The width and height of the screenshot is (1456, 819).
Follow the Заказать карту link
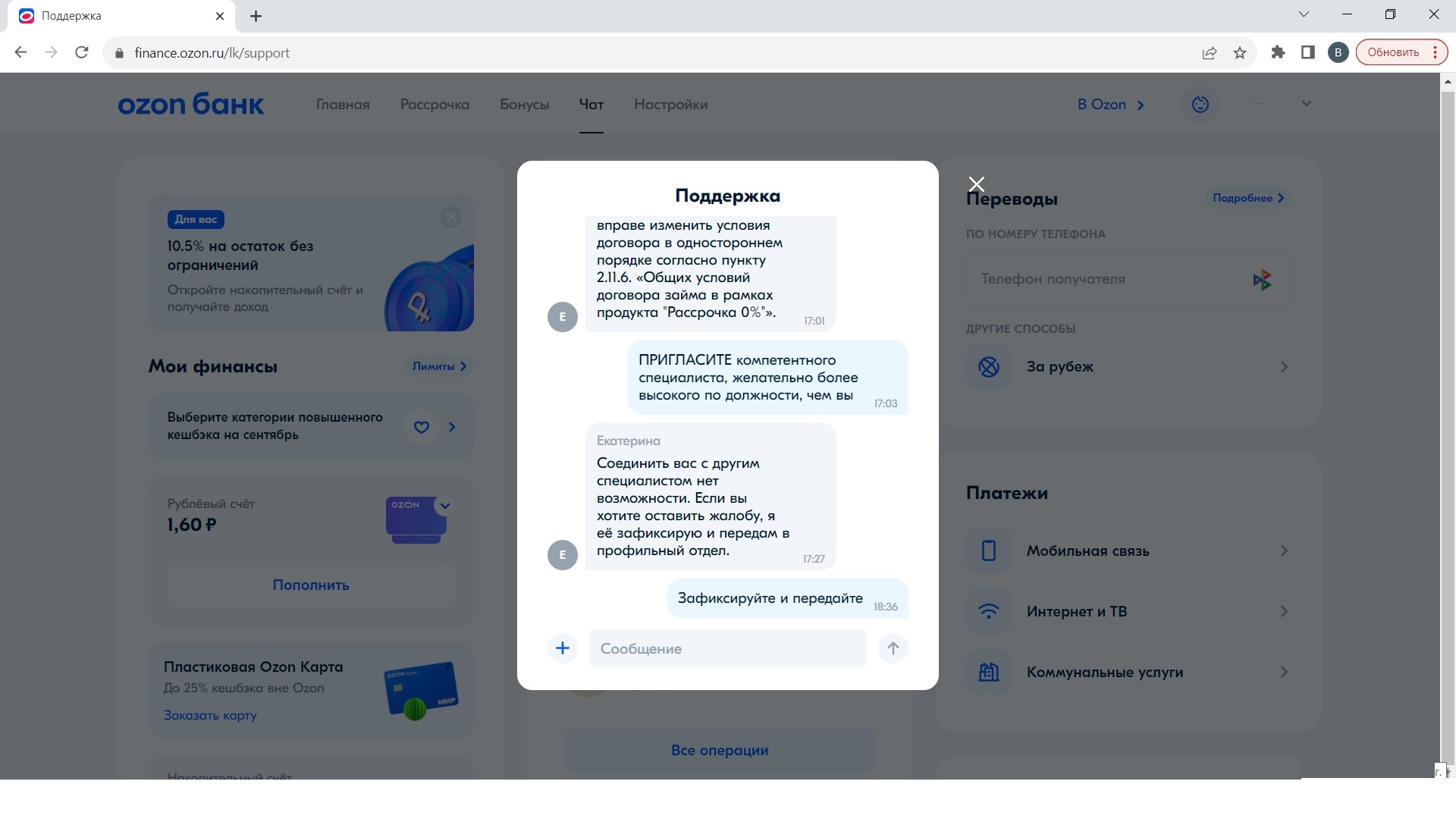pos(210,715)
